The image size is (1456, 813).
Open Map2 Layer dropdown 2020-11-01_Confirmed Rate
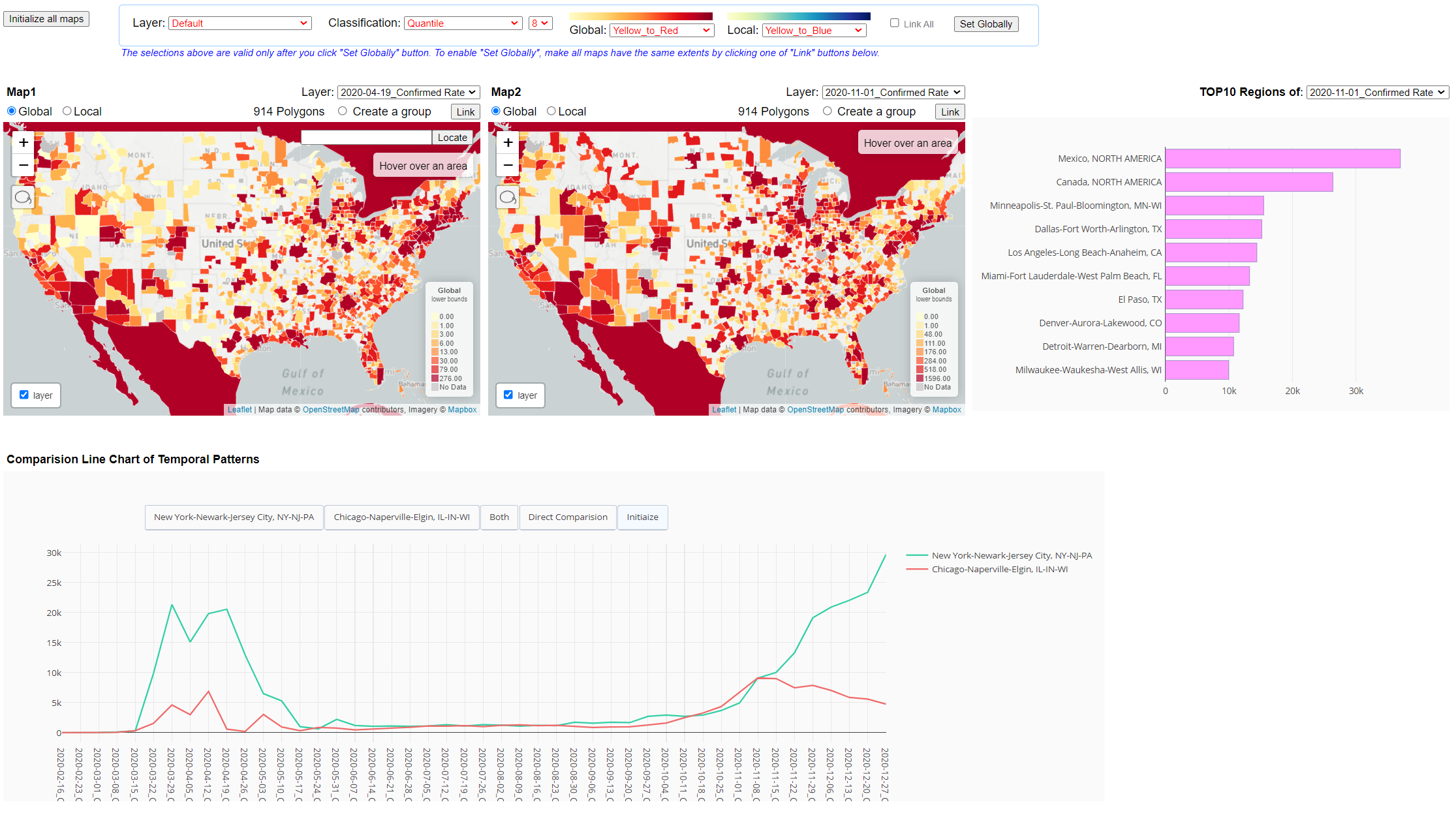(893, 93)
